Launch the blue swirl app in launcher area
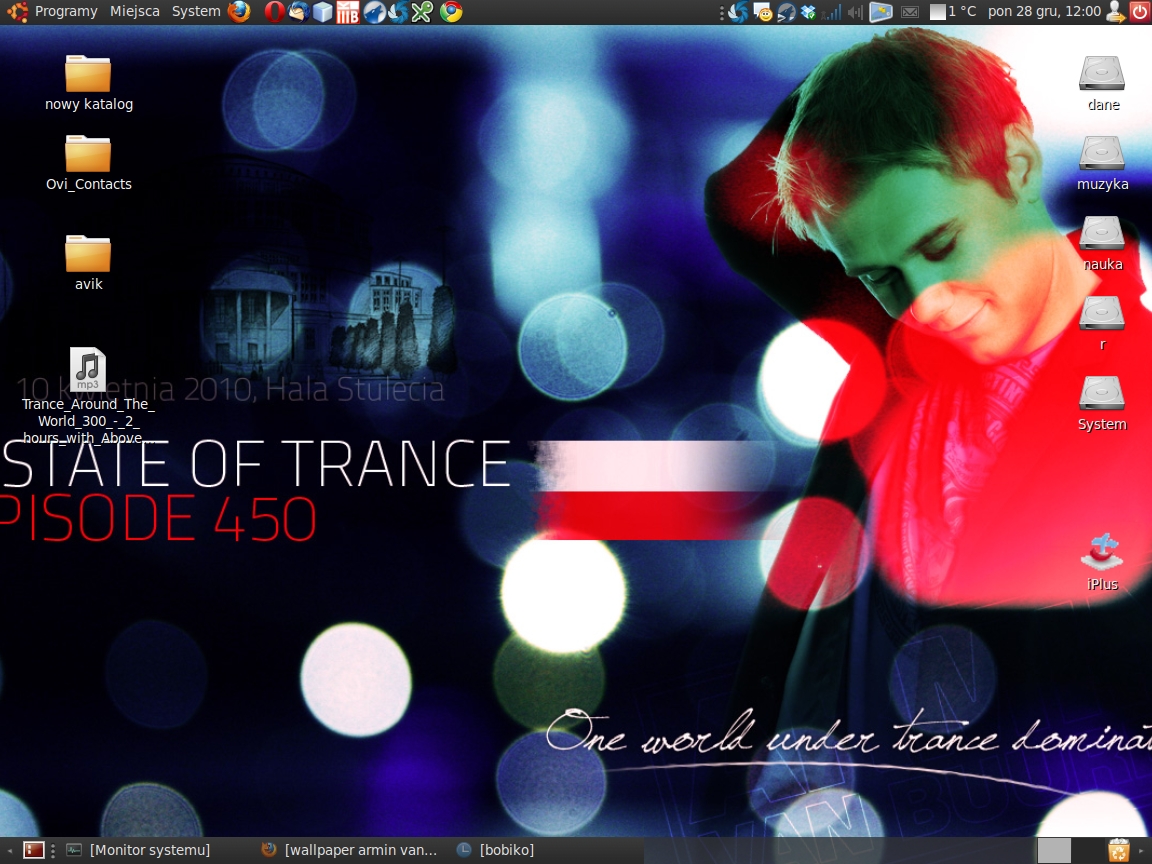The width and height of the screenshot is (1152, 864). 397,12
